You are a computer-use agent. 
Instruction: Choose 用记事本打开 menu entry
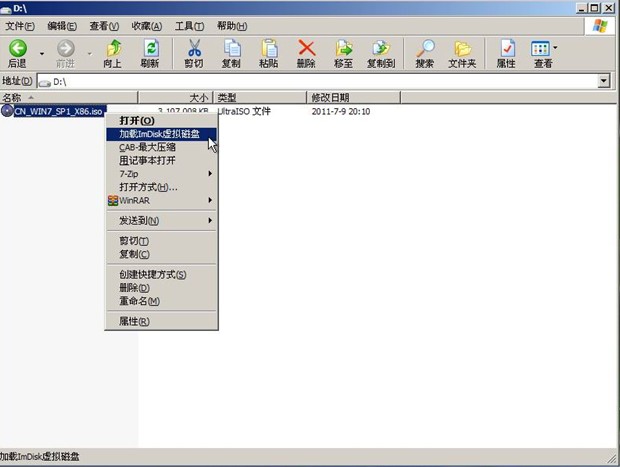coord(161,161)
